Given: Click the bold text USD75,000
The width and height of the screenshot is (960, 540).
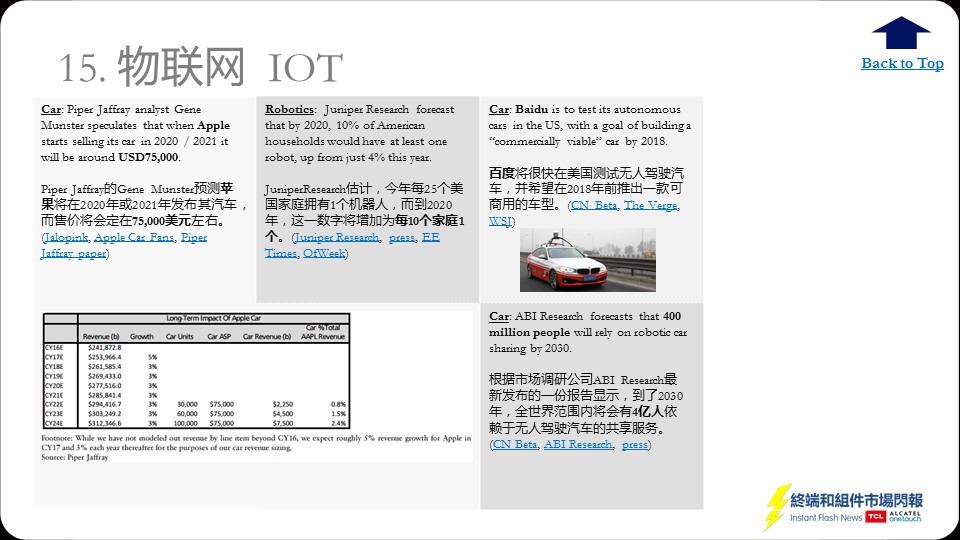Looking at the screenshot, I should coord(148,157).
